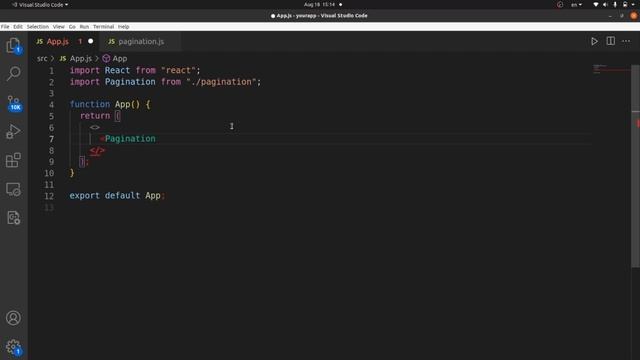Switch to the App.js tab
Viewport: 640px width, 360px height.
58,41
